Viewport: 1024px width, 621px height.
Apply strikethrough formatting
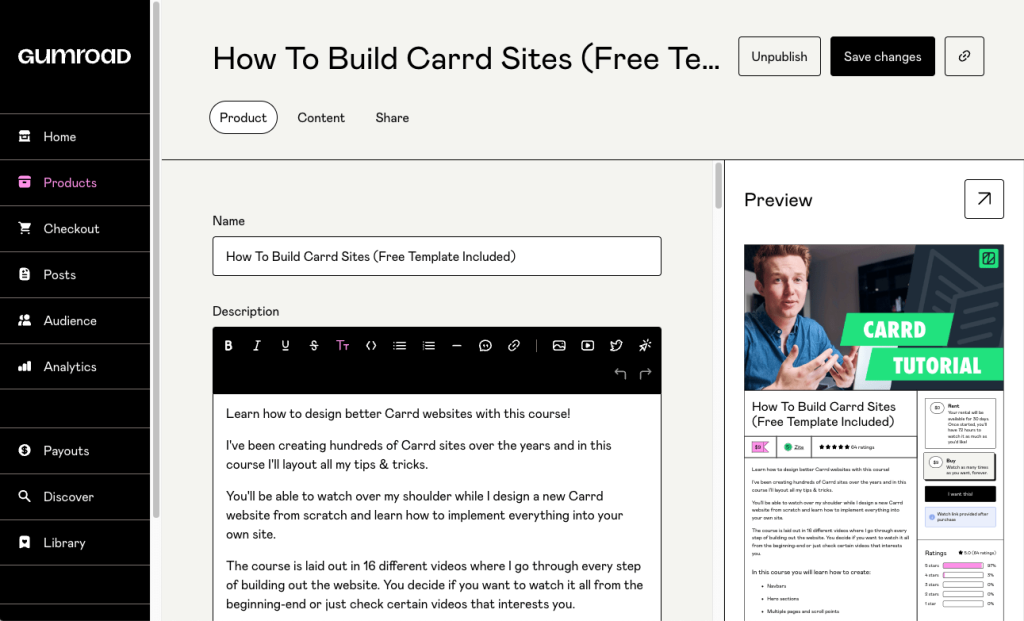coord(314,345)
